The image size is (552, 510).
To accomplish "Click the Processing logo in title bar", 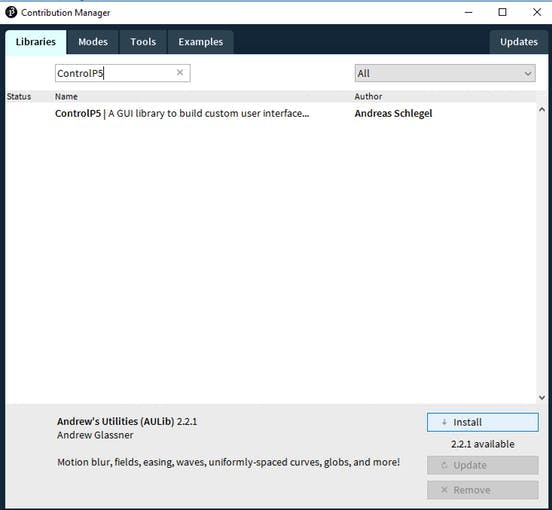I will (11, 12).
